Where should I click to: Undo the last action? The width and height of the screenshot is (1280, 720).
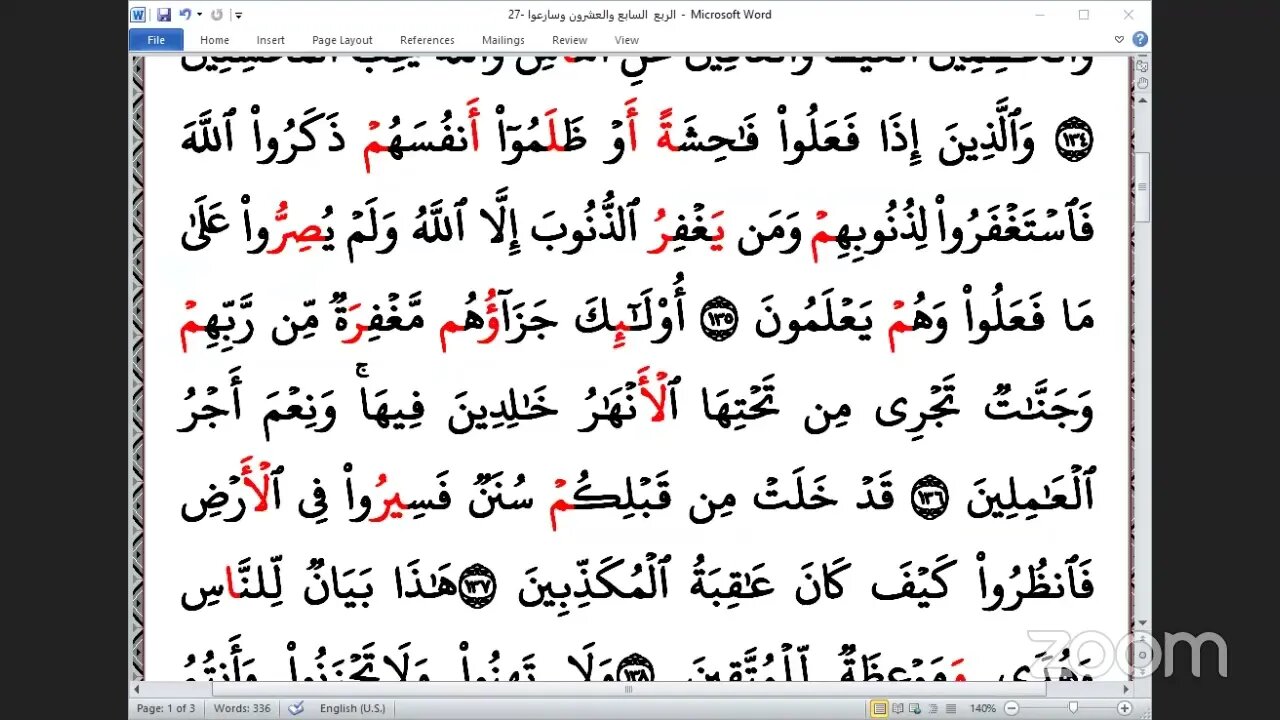pyautogui.click(x=185, y=15)
